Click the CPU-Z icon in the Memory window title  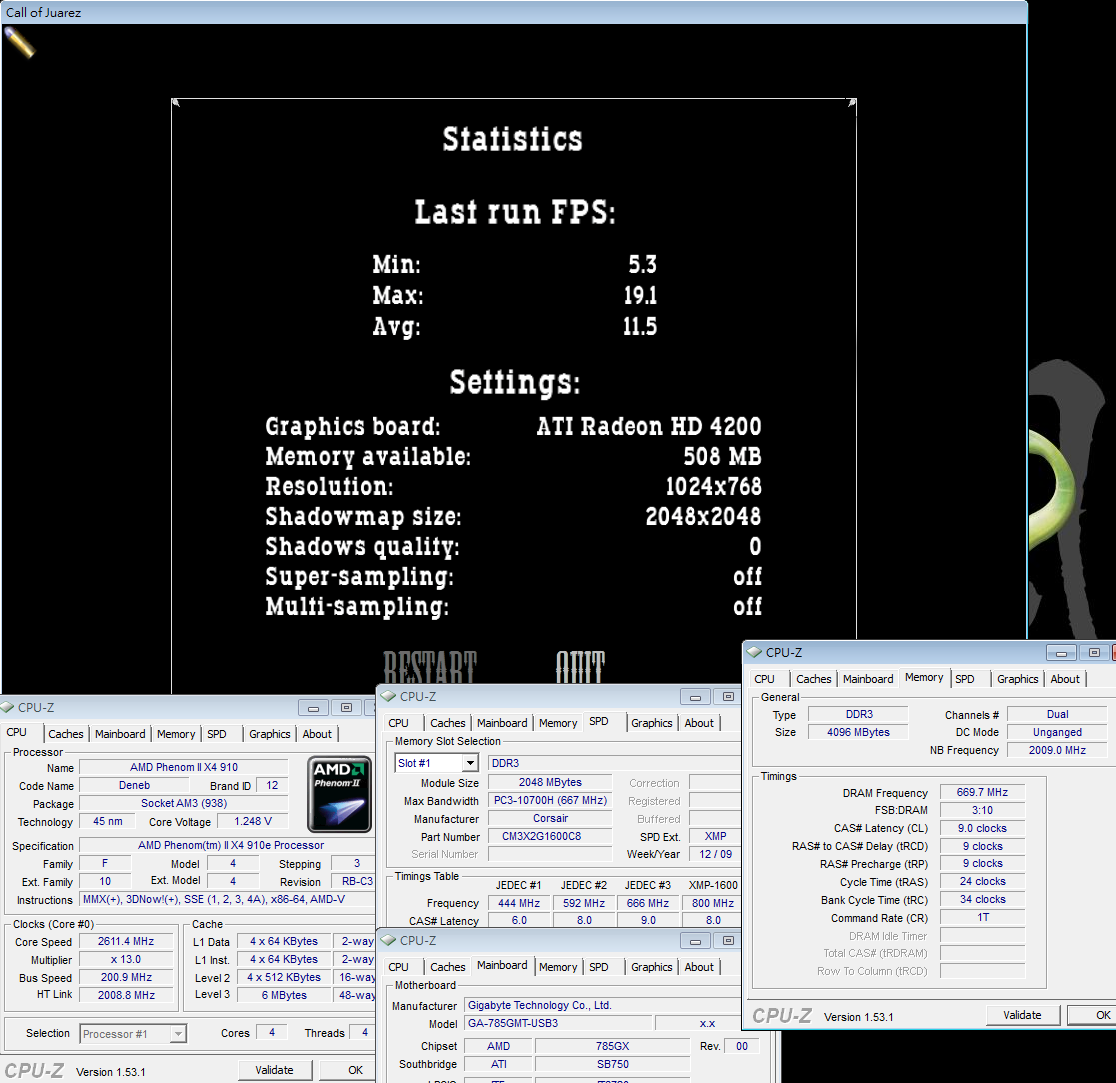pos(754,653)
